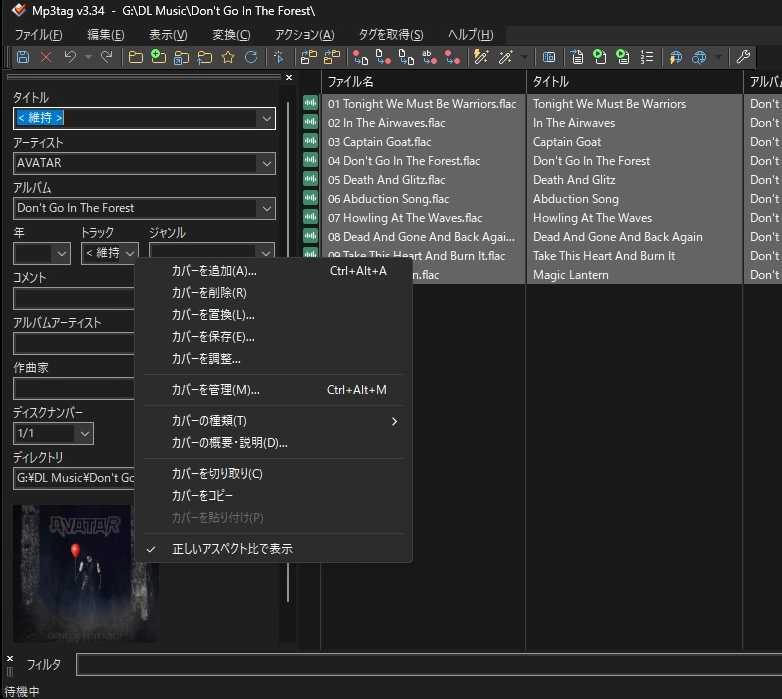Click the Refresh circular arrow icon
Viewport: 782px width, 699px height.
tap(251, 57)
